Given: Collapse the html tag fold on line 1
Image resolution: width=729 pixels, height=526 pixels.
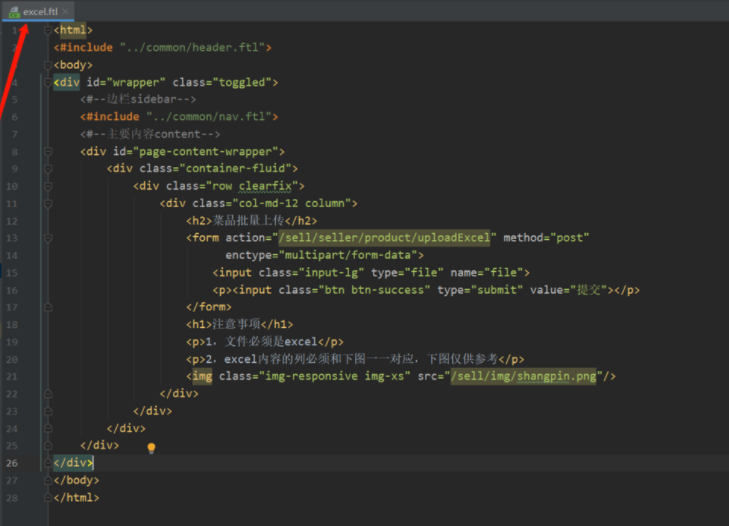Looking at the screenshot, I should tap(47, 30).
